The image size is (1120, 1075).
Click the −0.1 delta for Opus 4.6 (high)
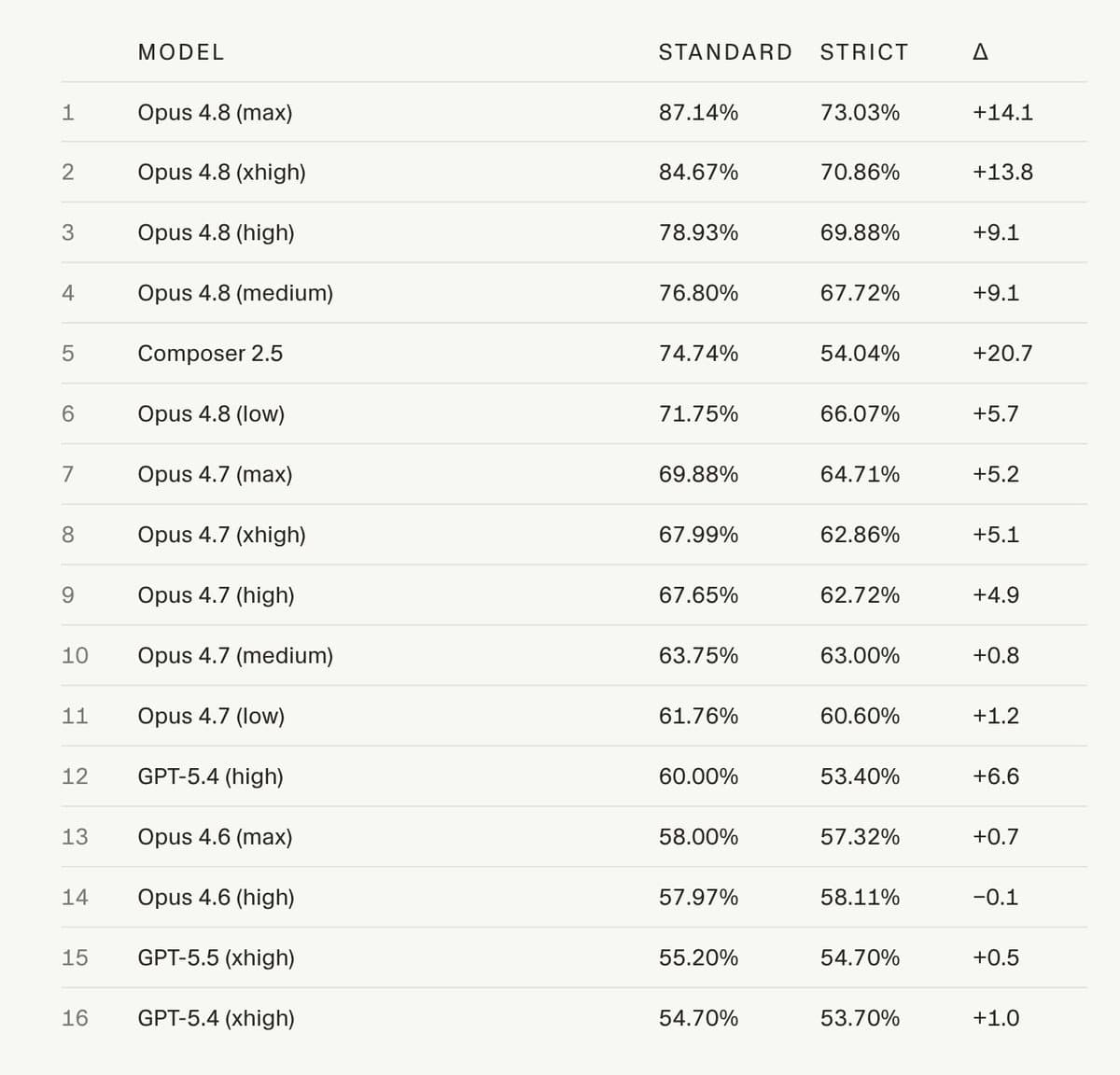click(x=995, y=898)
